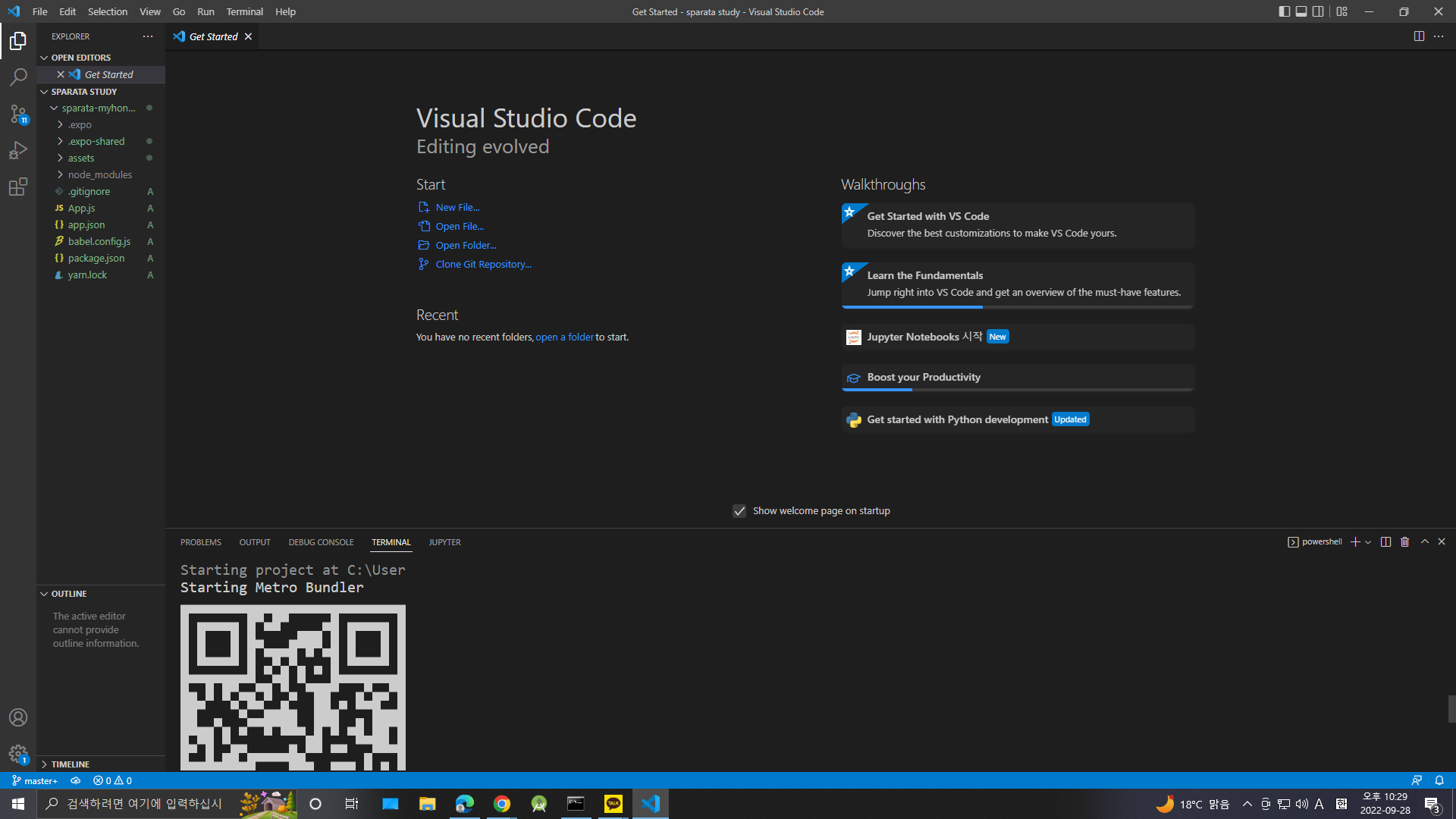This screenshot has height=819, width=1456.
Task: Open the File menu
Action: pos(40,11)
